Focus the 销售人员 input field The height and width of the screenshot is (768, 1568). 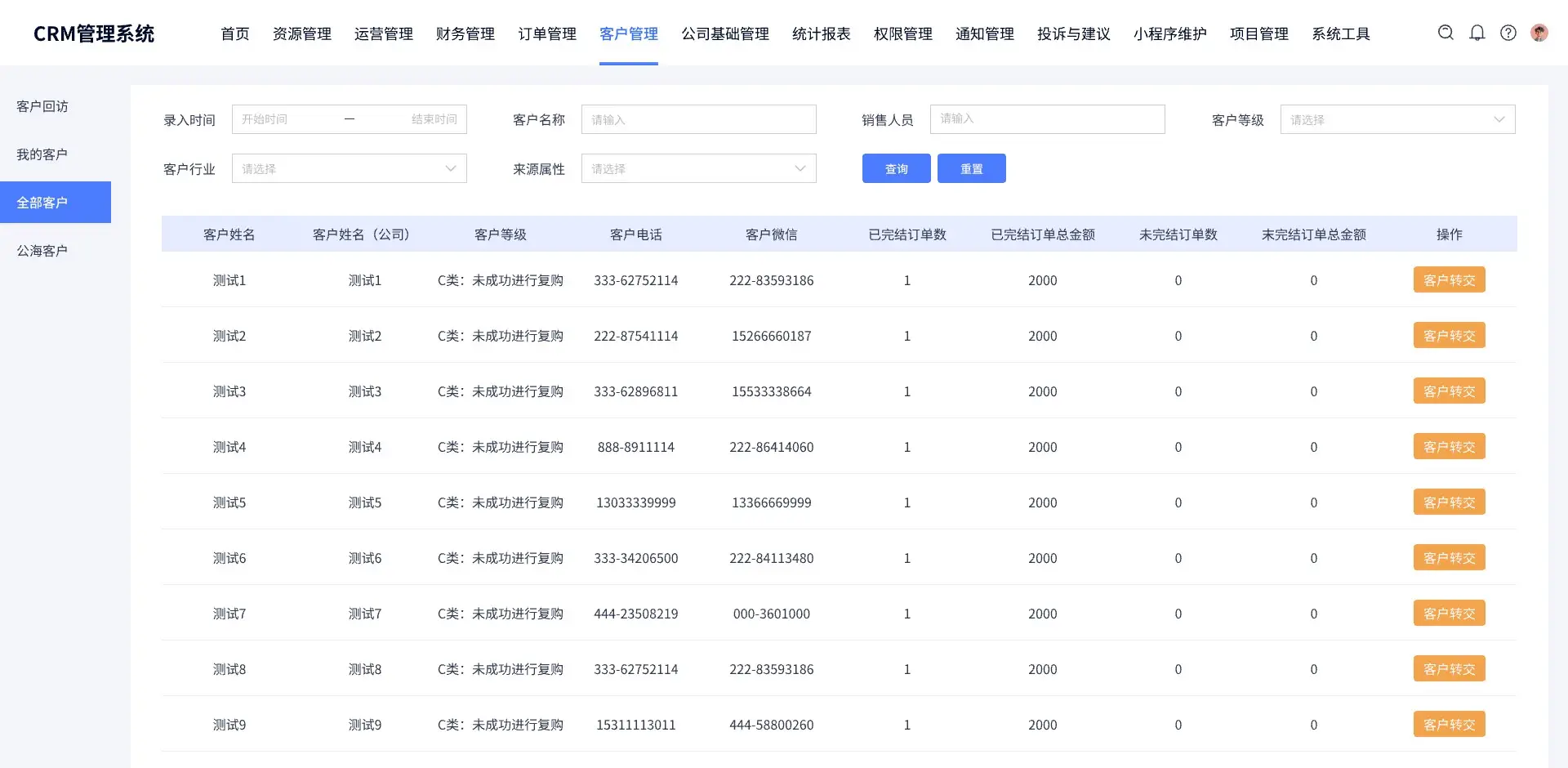pyautogui.click(x=1047, y=119)
